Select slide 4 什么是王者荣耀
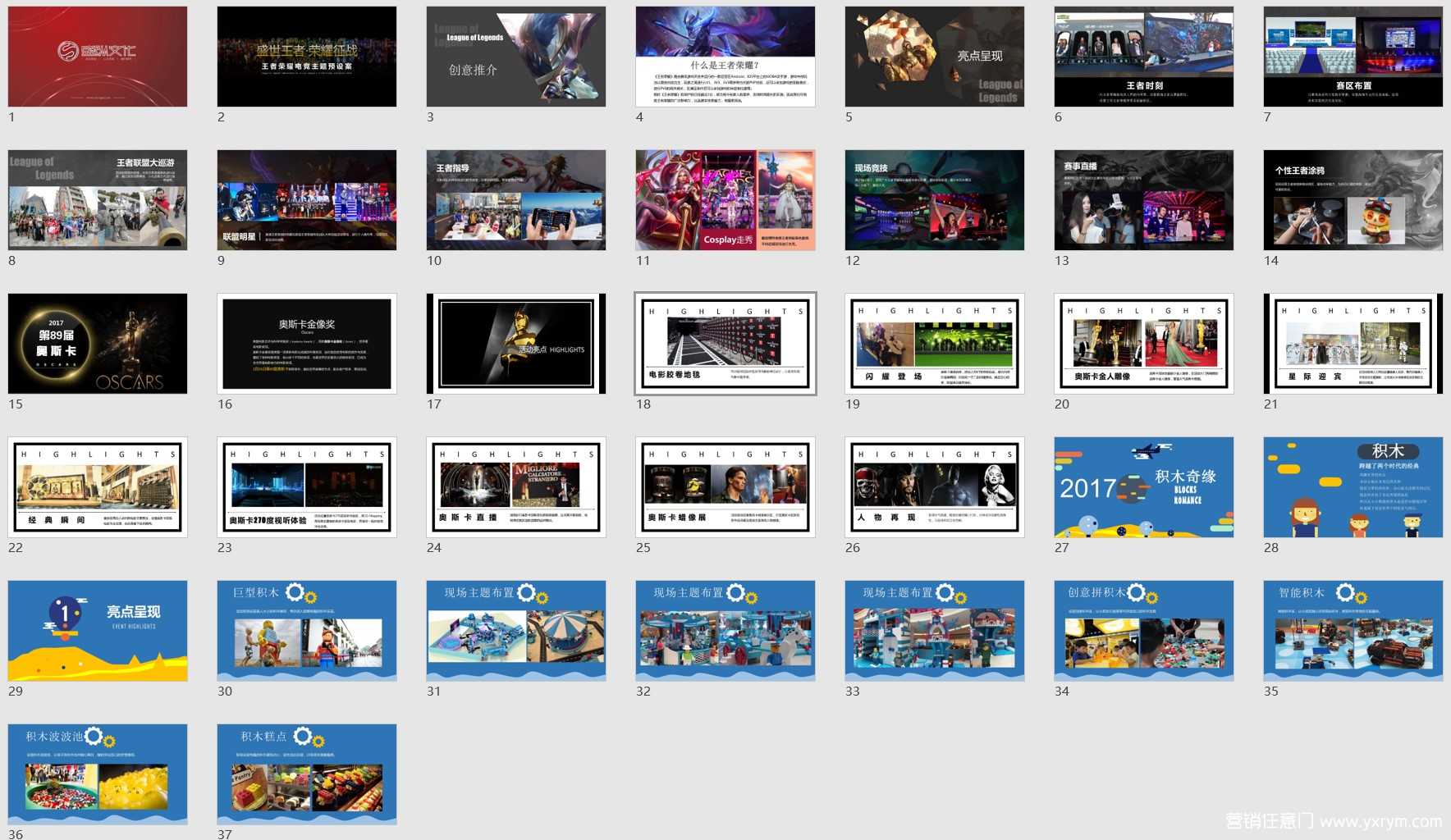The height and width of the screenshot is (840, 1451). (x=725, y=57)
